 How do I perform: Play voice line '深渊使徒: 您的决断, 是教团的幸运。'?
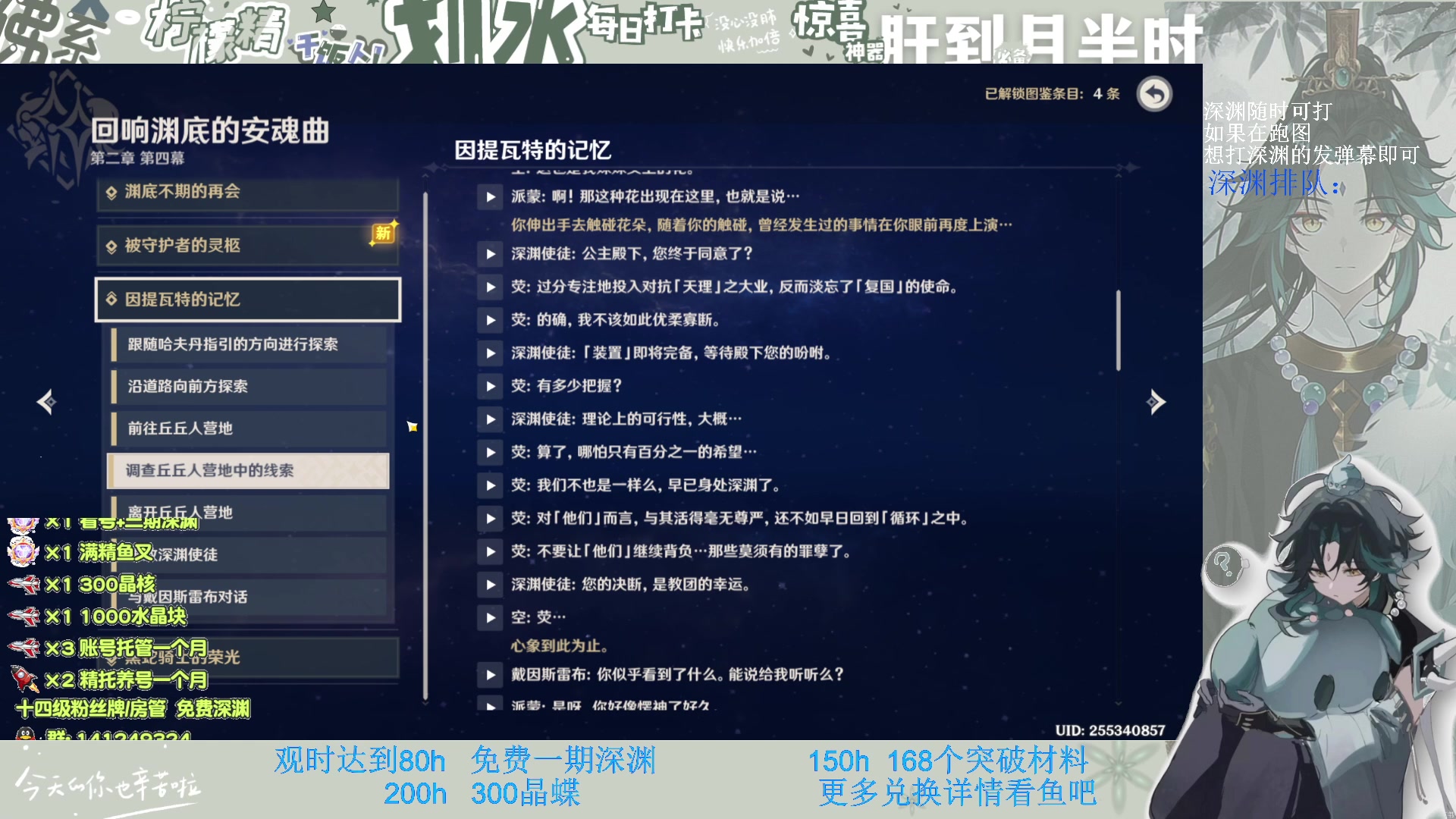pyautogui.click(x=491, y=585)
